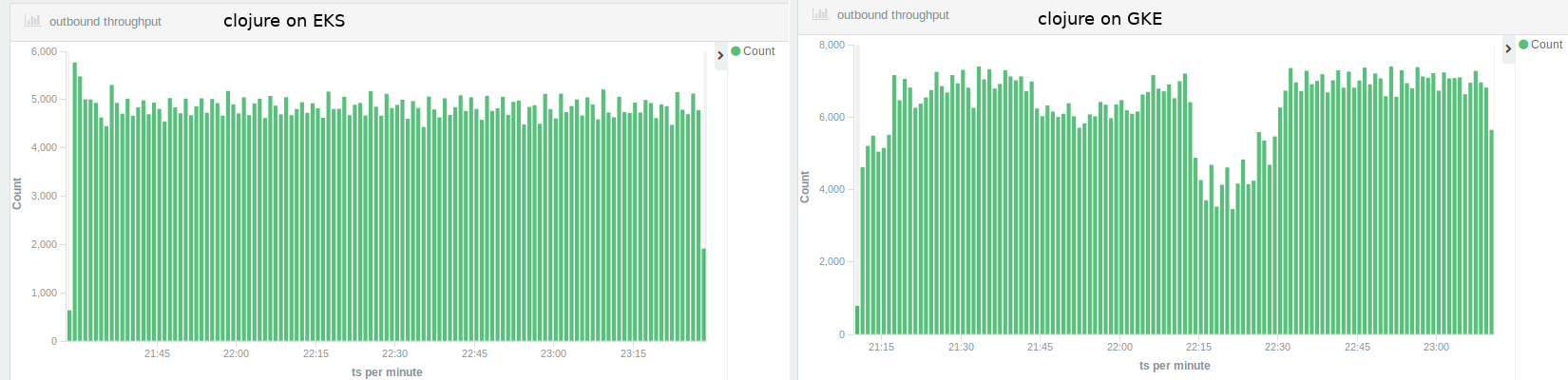Click vertical Count axis title on EKS chart
The height and width of the screenshot is (380, 1568).
pos(17,194)
